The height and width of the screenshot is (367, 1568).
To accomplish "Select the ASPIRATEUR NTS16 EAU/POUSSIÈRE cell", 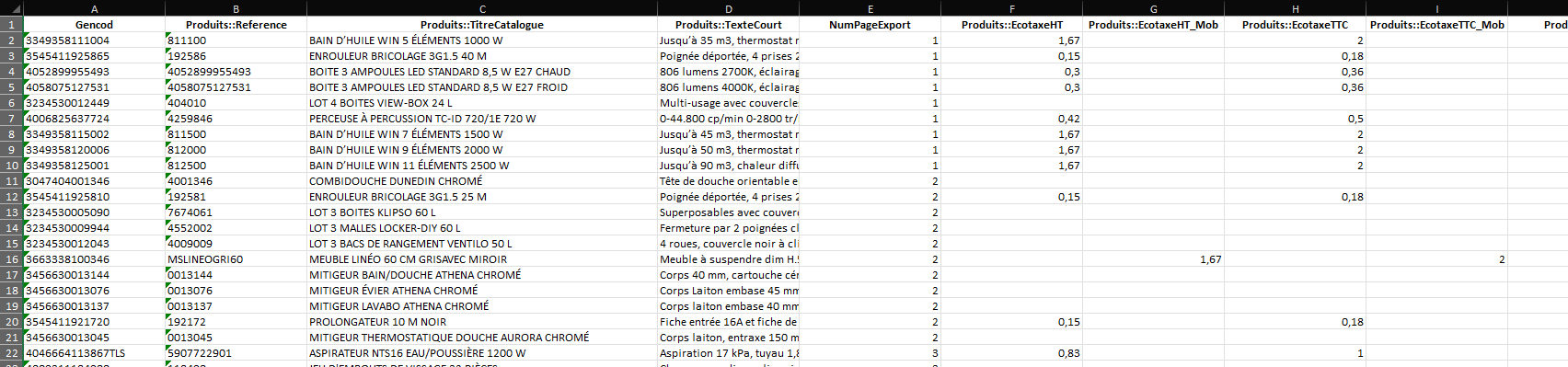I will [x=482, y=353].
